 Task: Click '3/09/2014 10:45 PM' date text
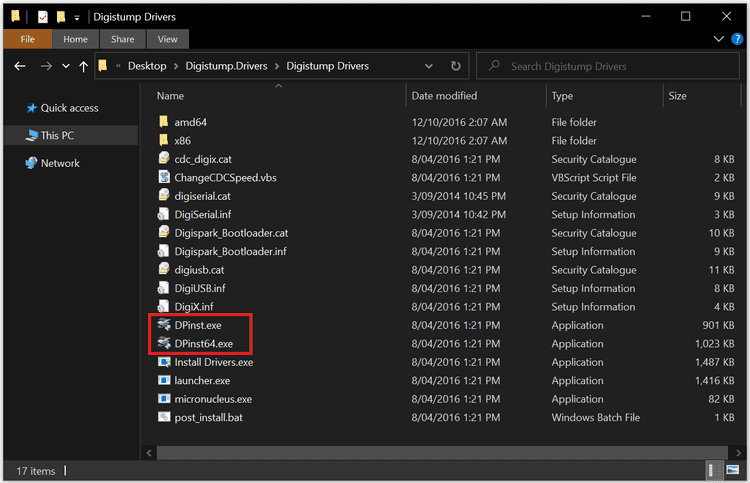tap(458, 196)
